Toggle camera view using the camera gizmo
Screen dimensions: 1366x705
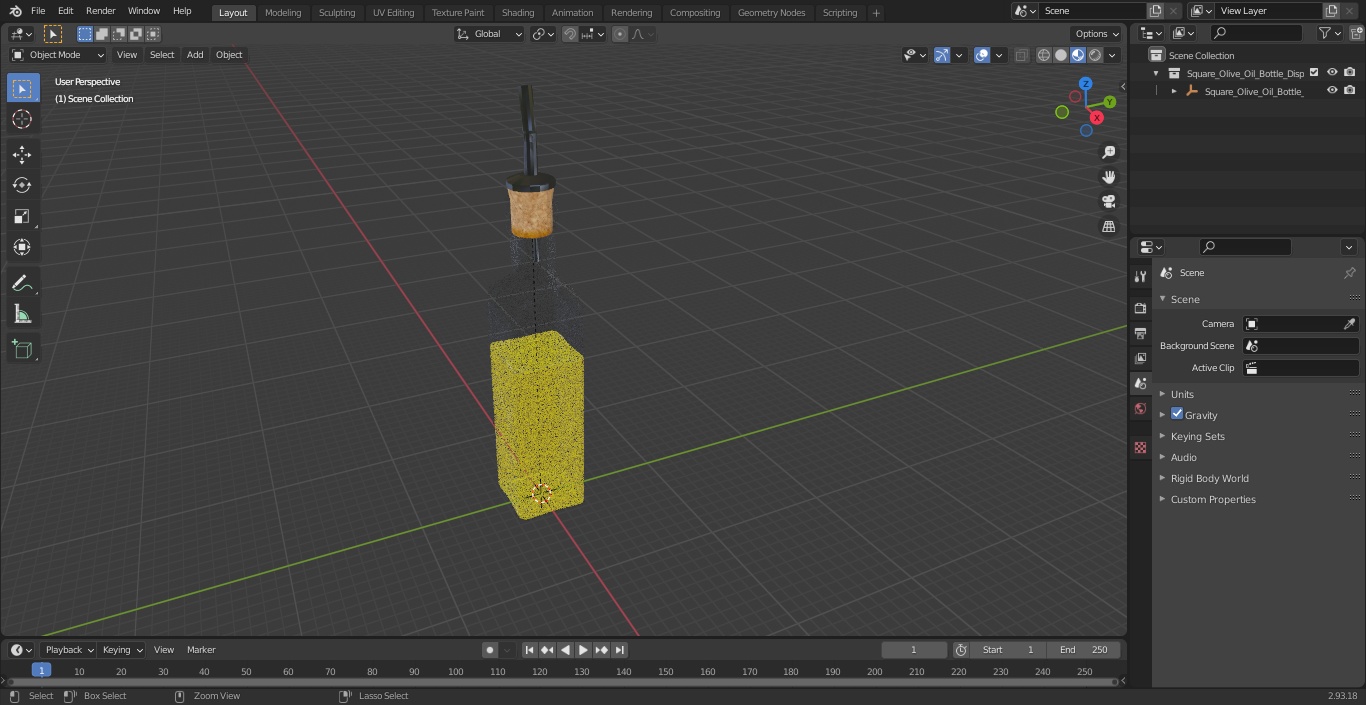[1108, 201]
